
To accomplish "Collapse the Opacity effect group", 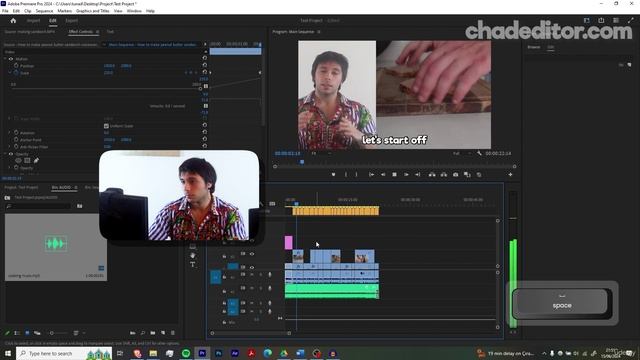I will tap(5, 154).
